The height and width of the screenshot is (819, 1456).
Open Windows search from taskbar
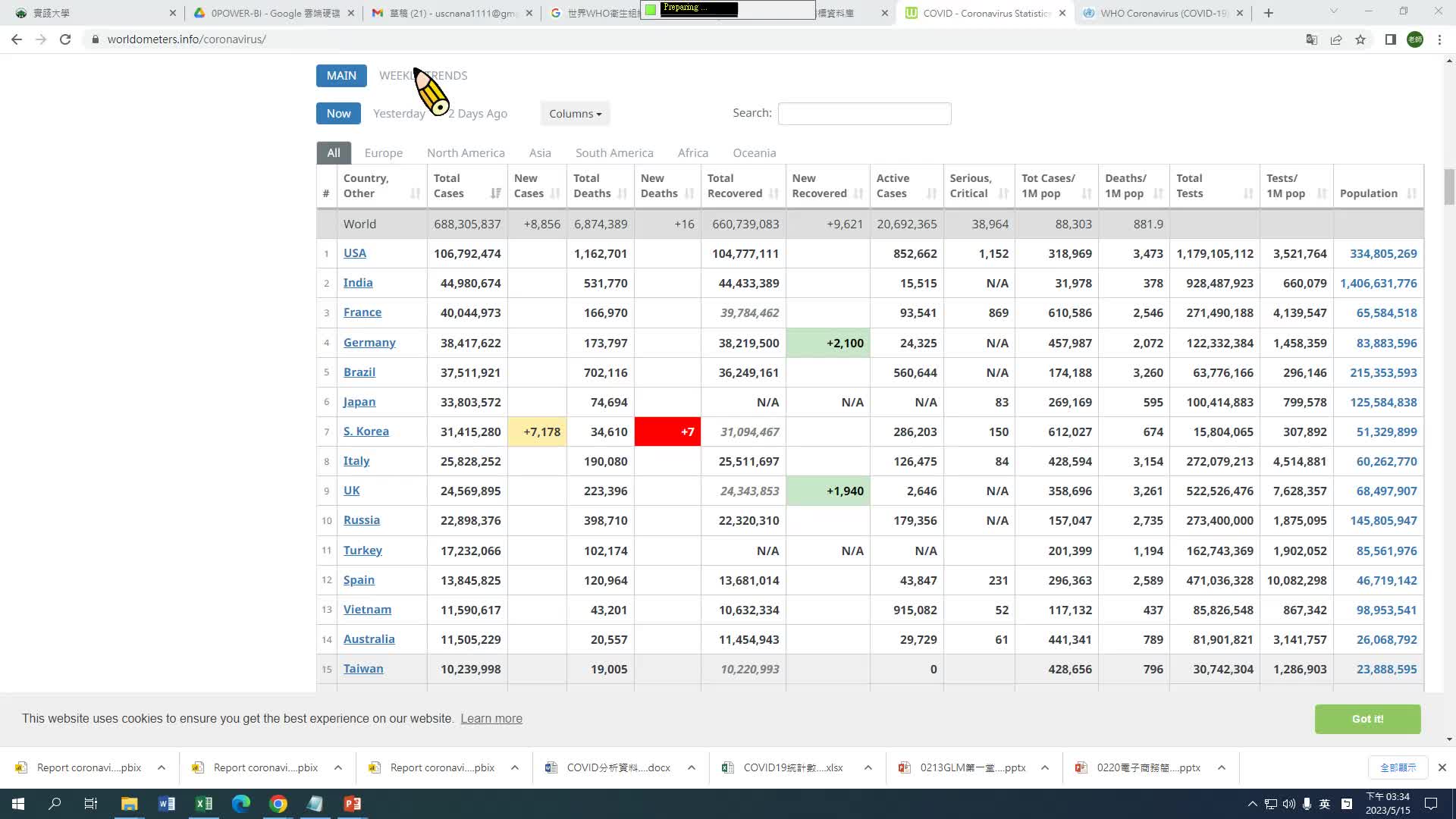[x=55, y=804]
